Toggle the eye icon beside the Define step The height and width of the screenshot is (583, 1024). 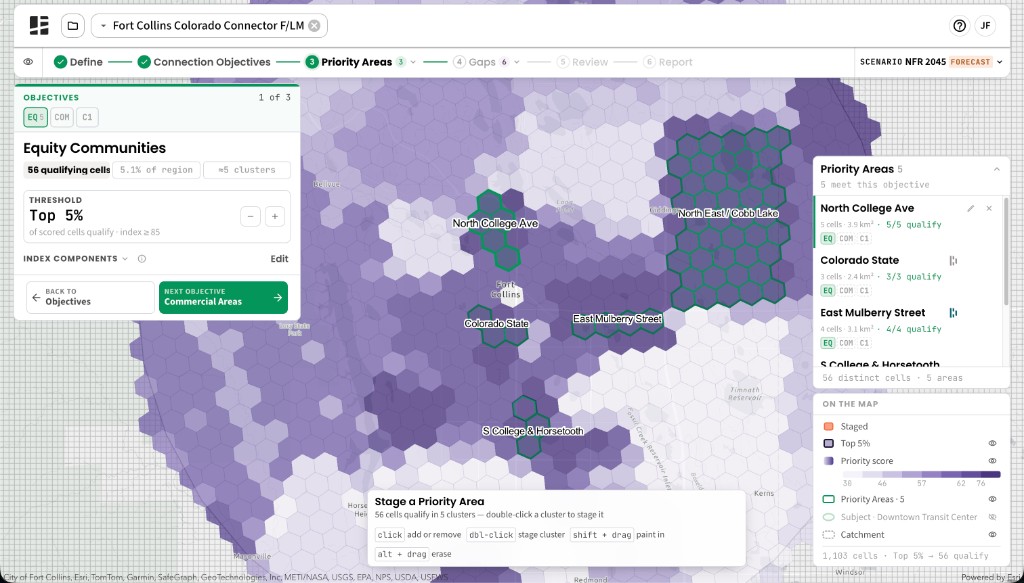coord(28,62)
